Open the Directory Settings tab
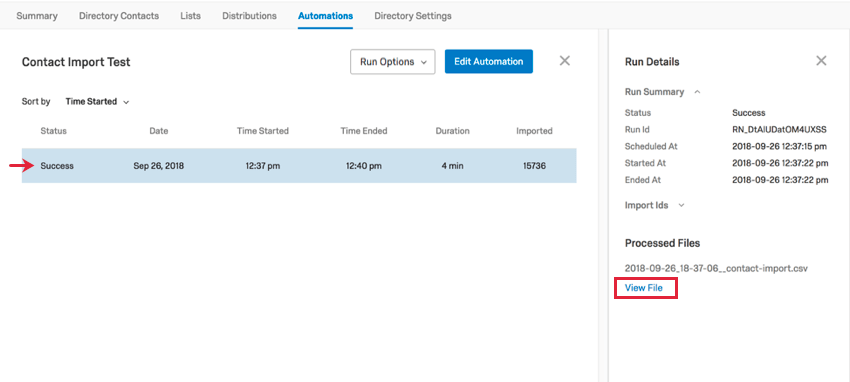This screenshot has width=850, height=382. tap(413, 16)
